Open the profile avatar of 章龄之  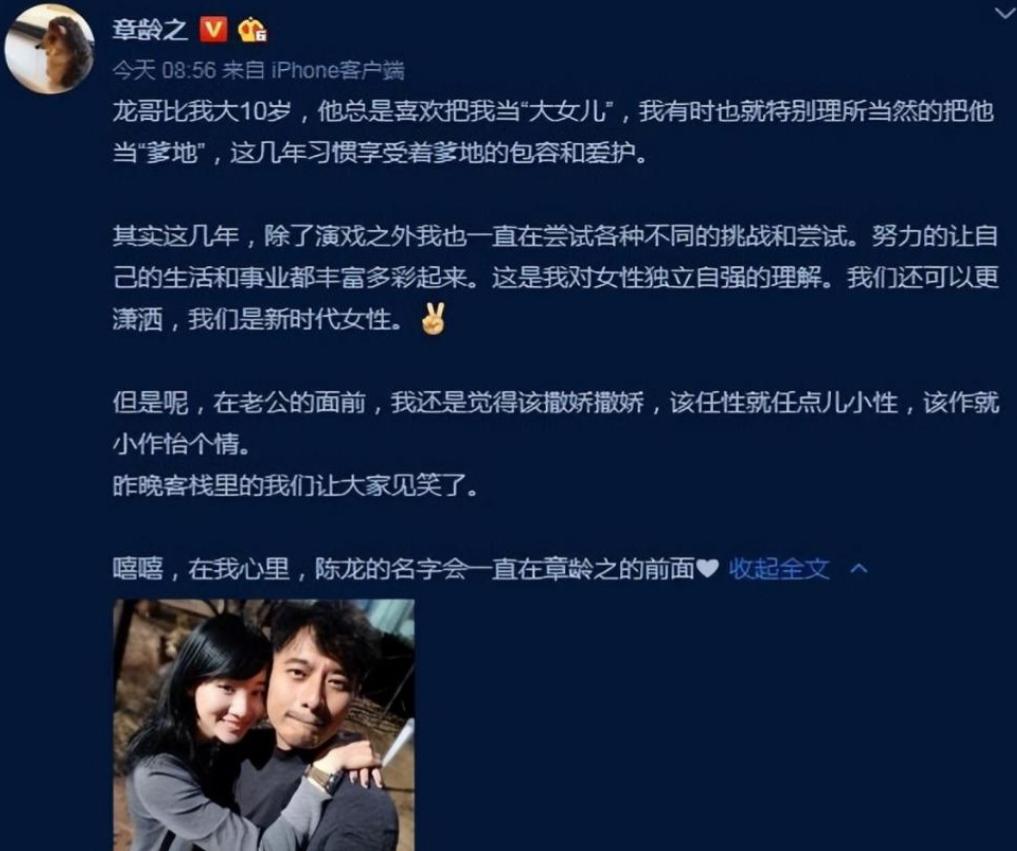coord(49,50)
